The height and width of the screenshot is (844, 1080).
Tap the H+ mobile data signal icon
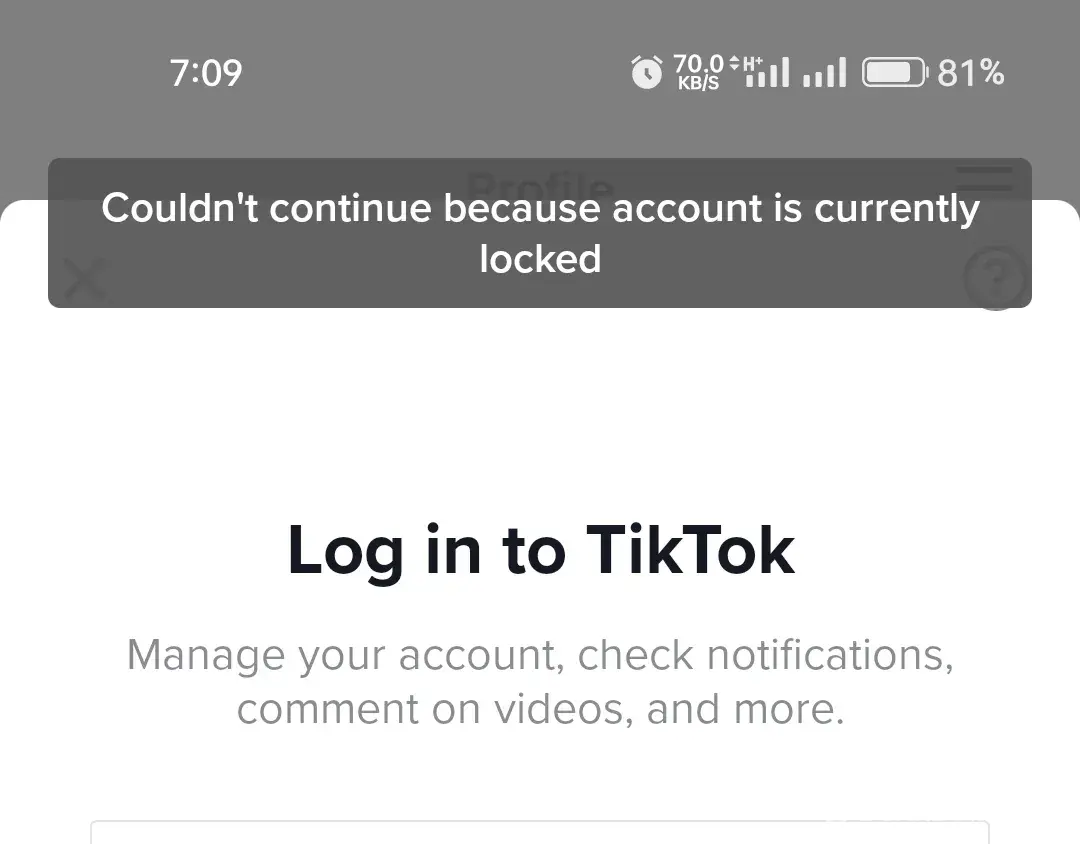pos(766,72)
